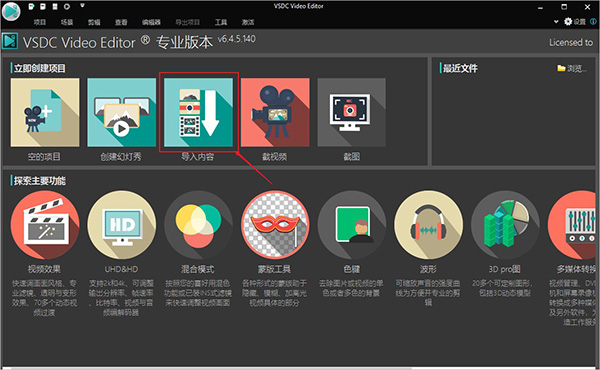
Task: Expand the quick access toolbar dropdown arrow
Action: [82, 6]
